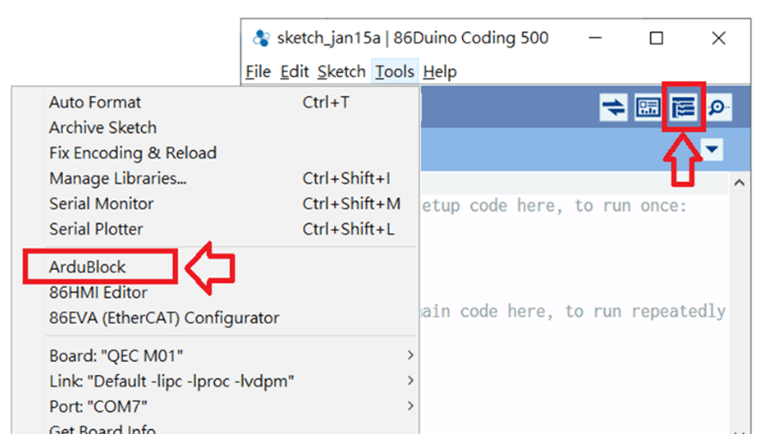Open the 86HMI Editor toolbar icon

648,108
